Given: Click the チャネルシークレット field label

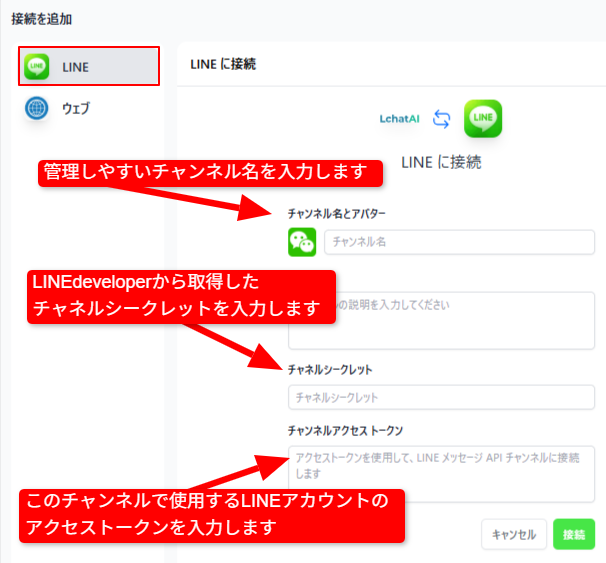Looking at the screenshot, I should click(x=330, y=370).
